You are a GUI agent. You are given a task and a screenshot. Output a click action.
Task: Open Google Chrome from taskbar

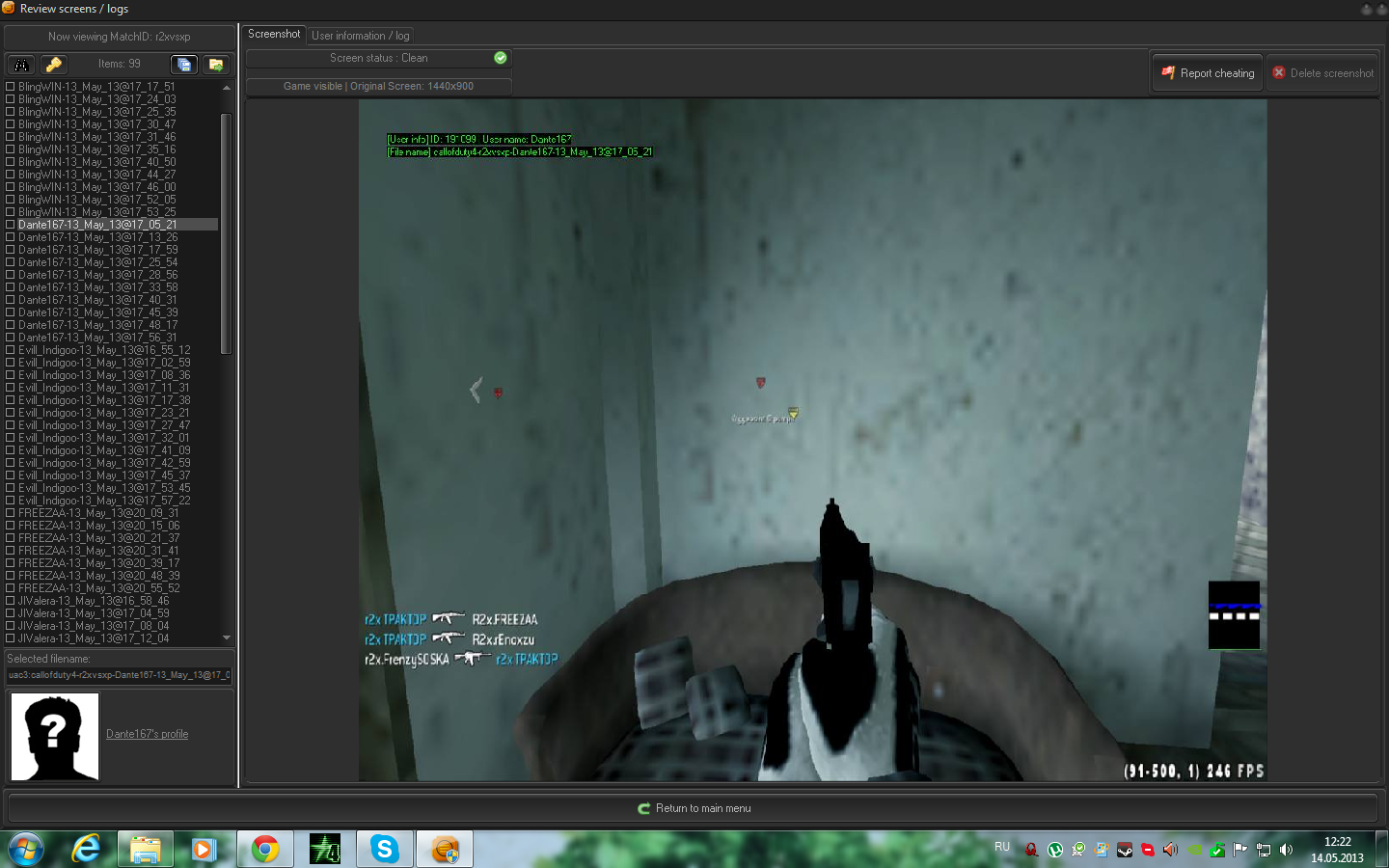point(265,849)
